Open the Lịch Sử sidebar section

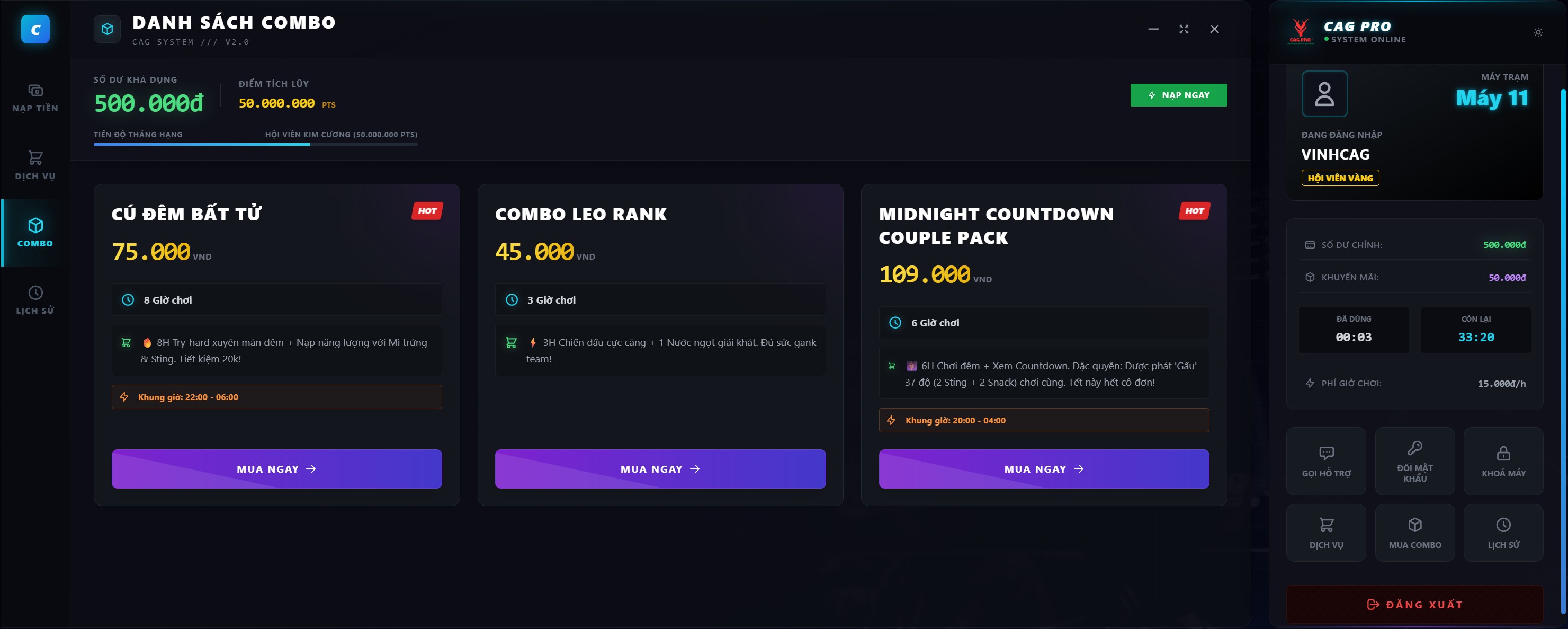click(35, 300)
